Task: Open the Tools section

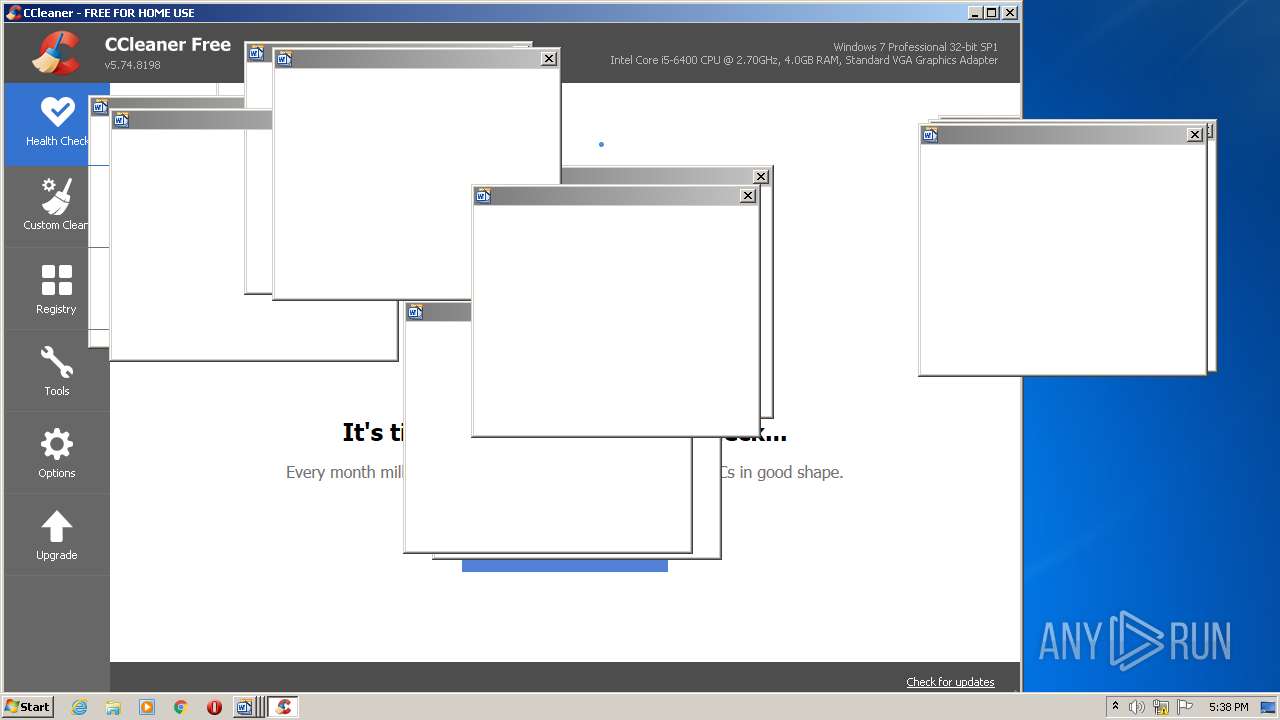Action: click(x=56, y=371)
